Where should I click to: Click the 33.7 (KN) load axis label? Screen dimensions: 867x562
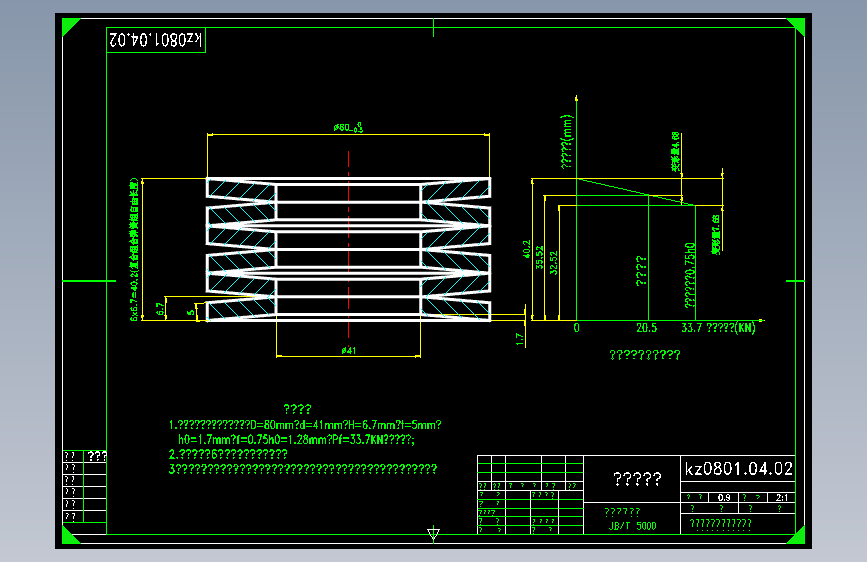tap(718, 327)
